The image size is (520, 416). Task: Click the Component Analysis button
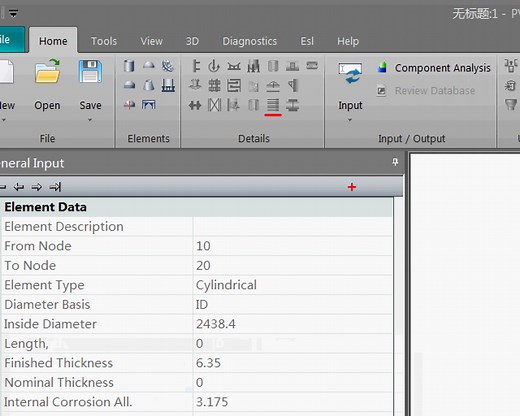(434, 68)
